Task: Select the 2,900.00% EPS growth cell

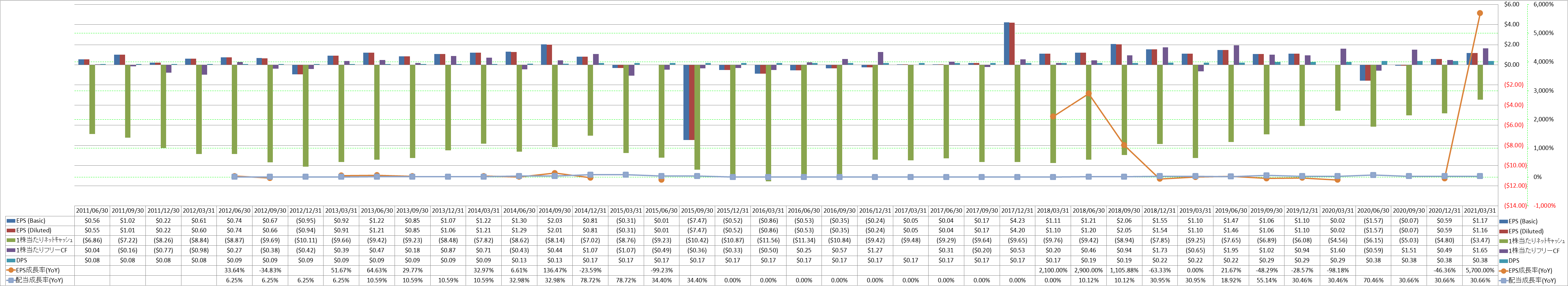Action: click(x=1088, y=270)
